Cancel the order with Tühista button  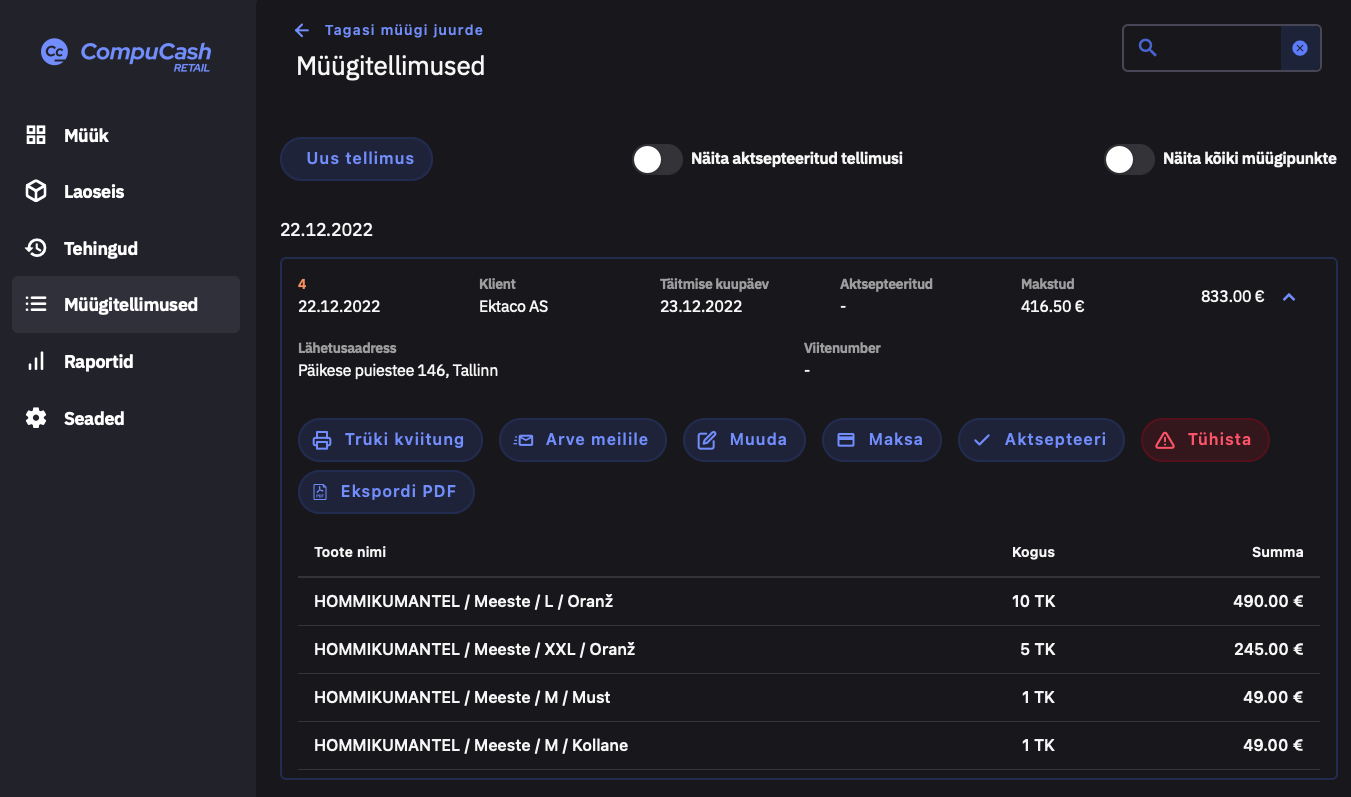click(x=1205, y=440)
